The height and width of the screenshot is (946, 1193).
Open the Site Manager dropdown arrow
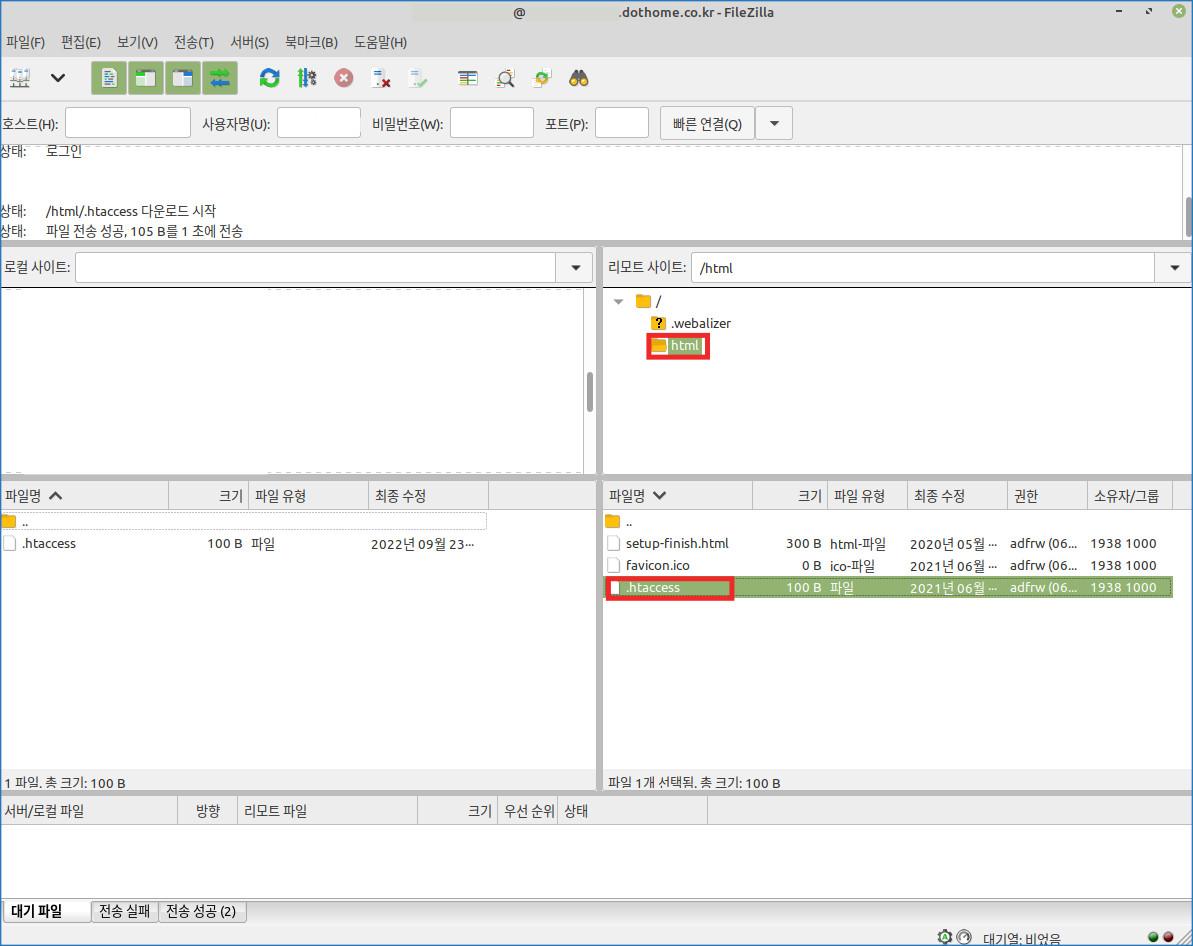click(x=58, y=78)
